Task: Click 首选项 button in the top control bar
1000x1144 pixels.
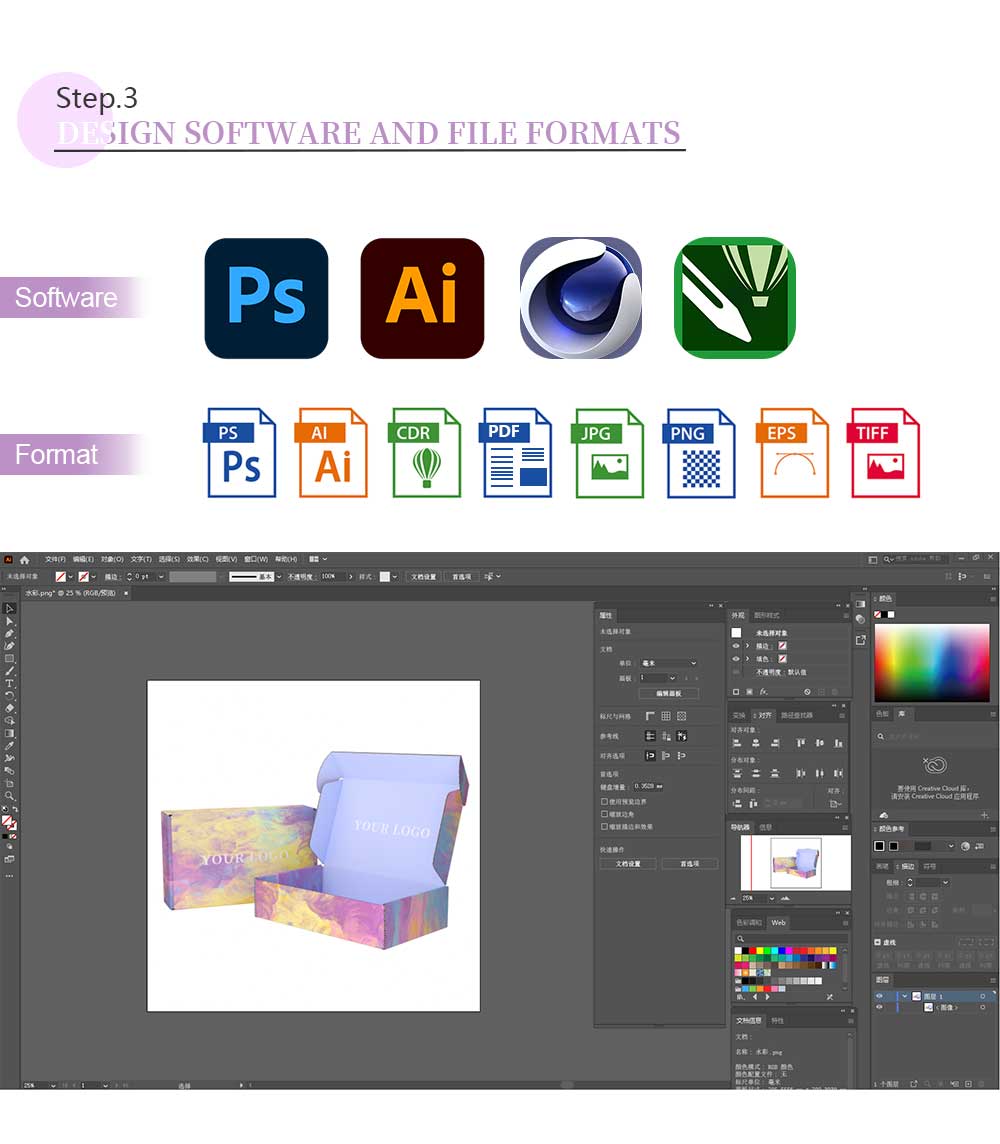Action: [461, 576]
